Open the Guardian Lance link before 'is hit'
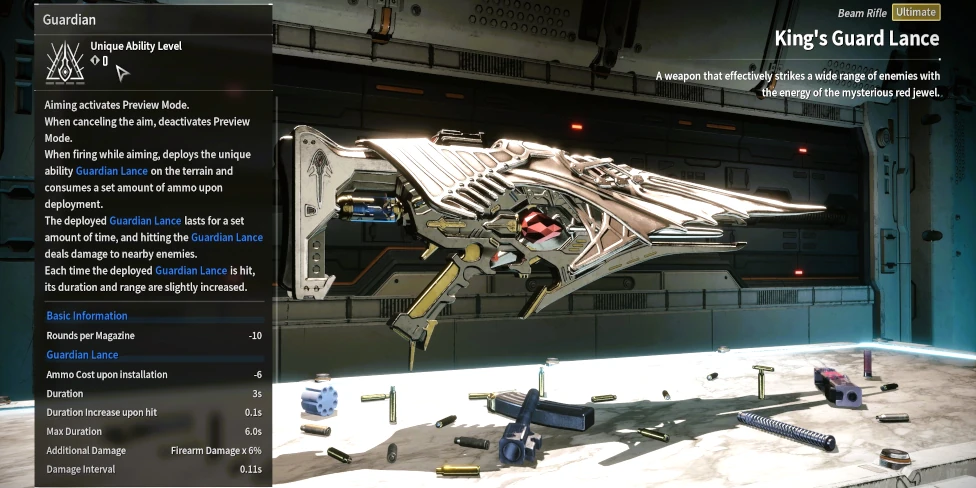This screenshot has width=976, height=488. [x=190, y=271]
